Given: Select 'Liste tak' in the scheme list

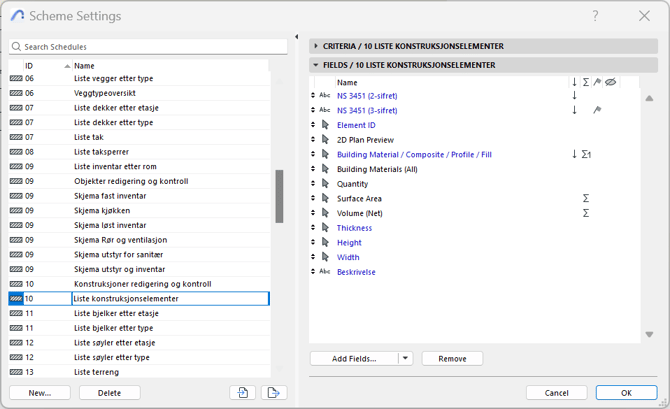Looking at the screenshot, I should [x=91, y=137].
